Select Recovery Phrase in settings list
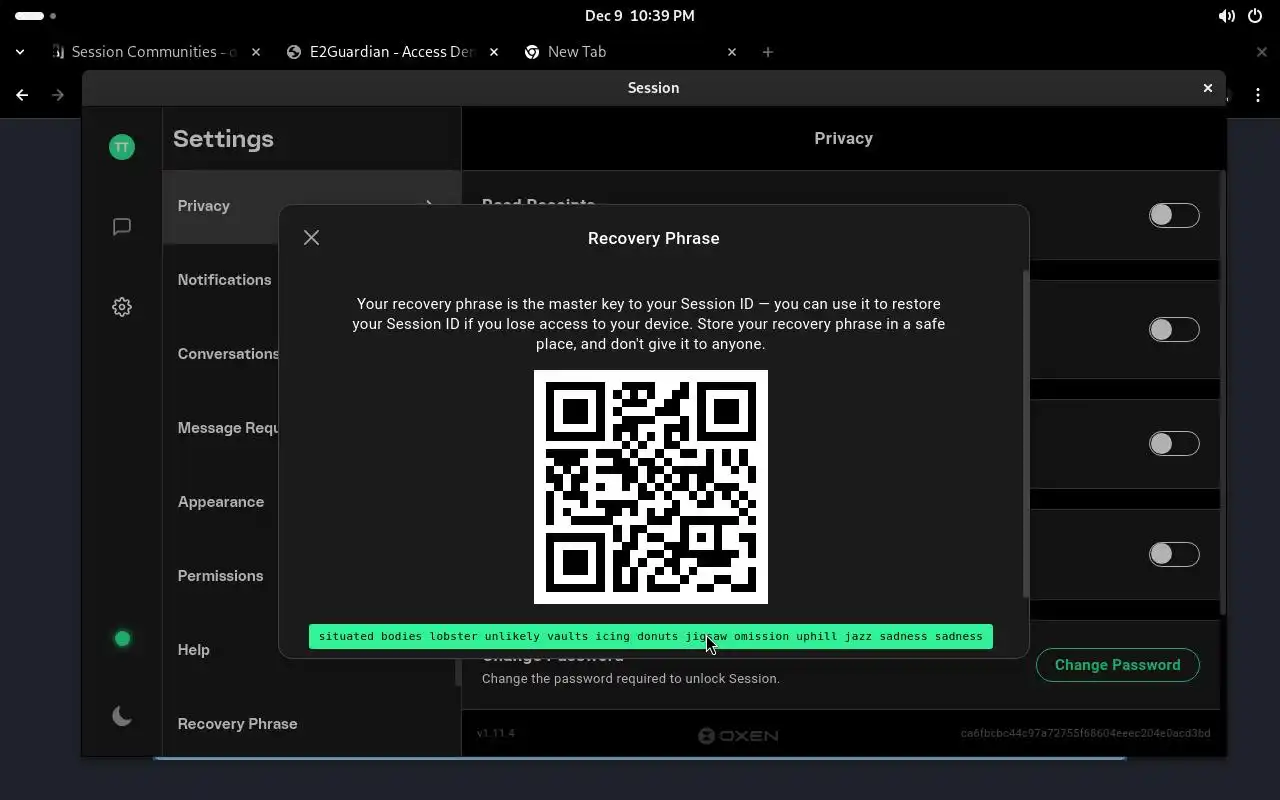Image resolution: width=1280 pixels, height=800 pixels. coord(311,724)
